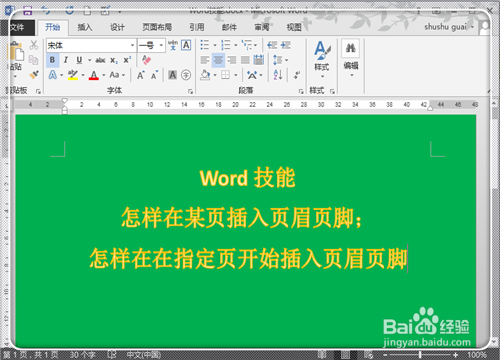Screen dimensions: 500x360
Task: Clear all formatting with eraser icon
Action: (146, 60)
